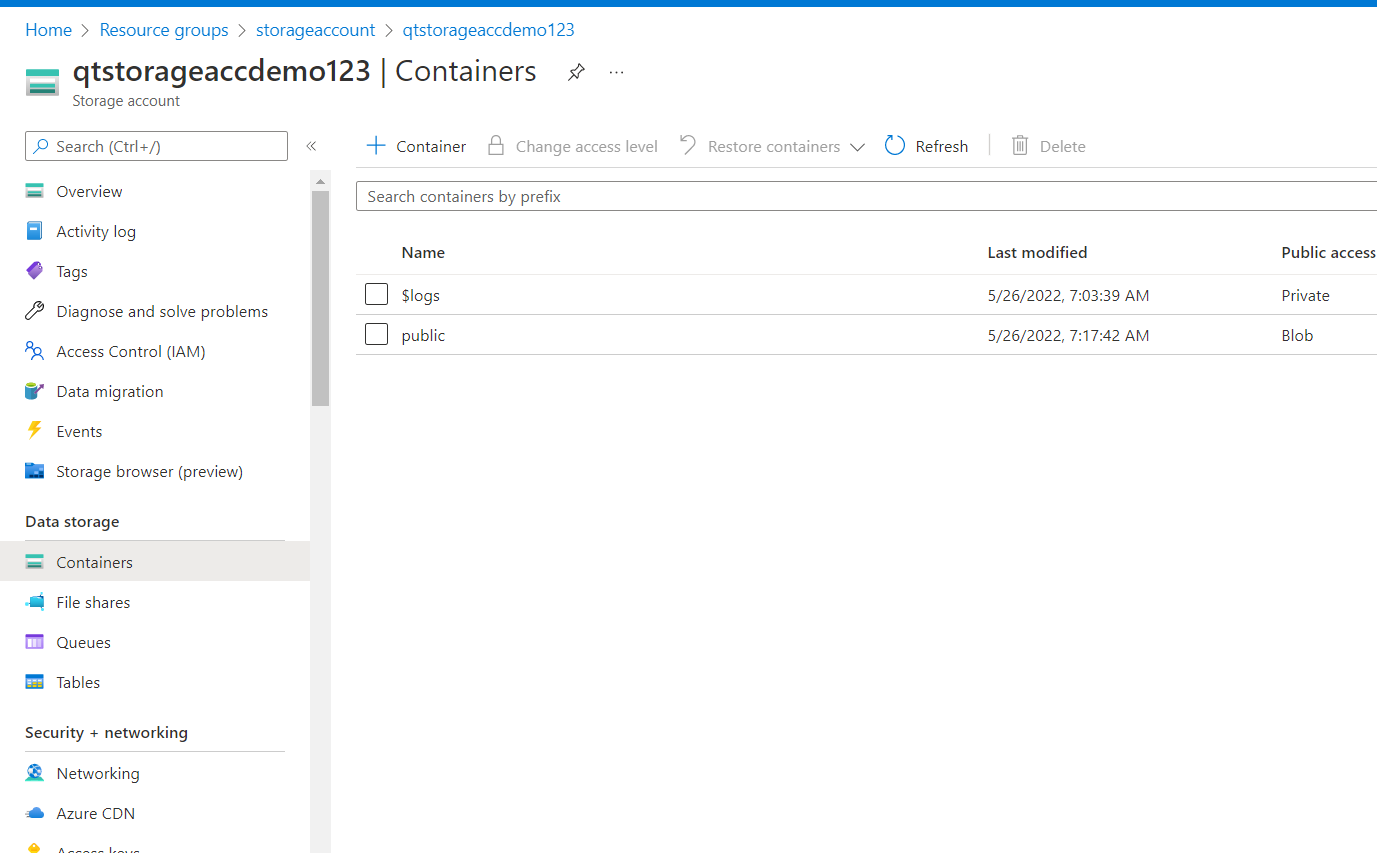Screen dimensions: 1377x853
Task: Open the $logs container name
Action: pos(421,295)
